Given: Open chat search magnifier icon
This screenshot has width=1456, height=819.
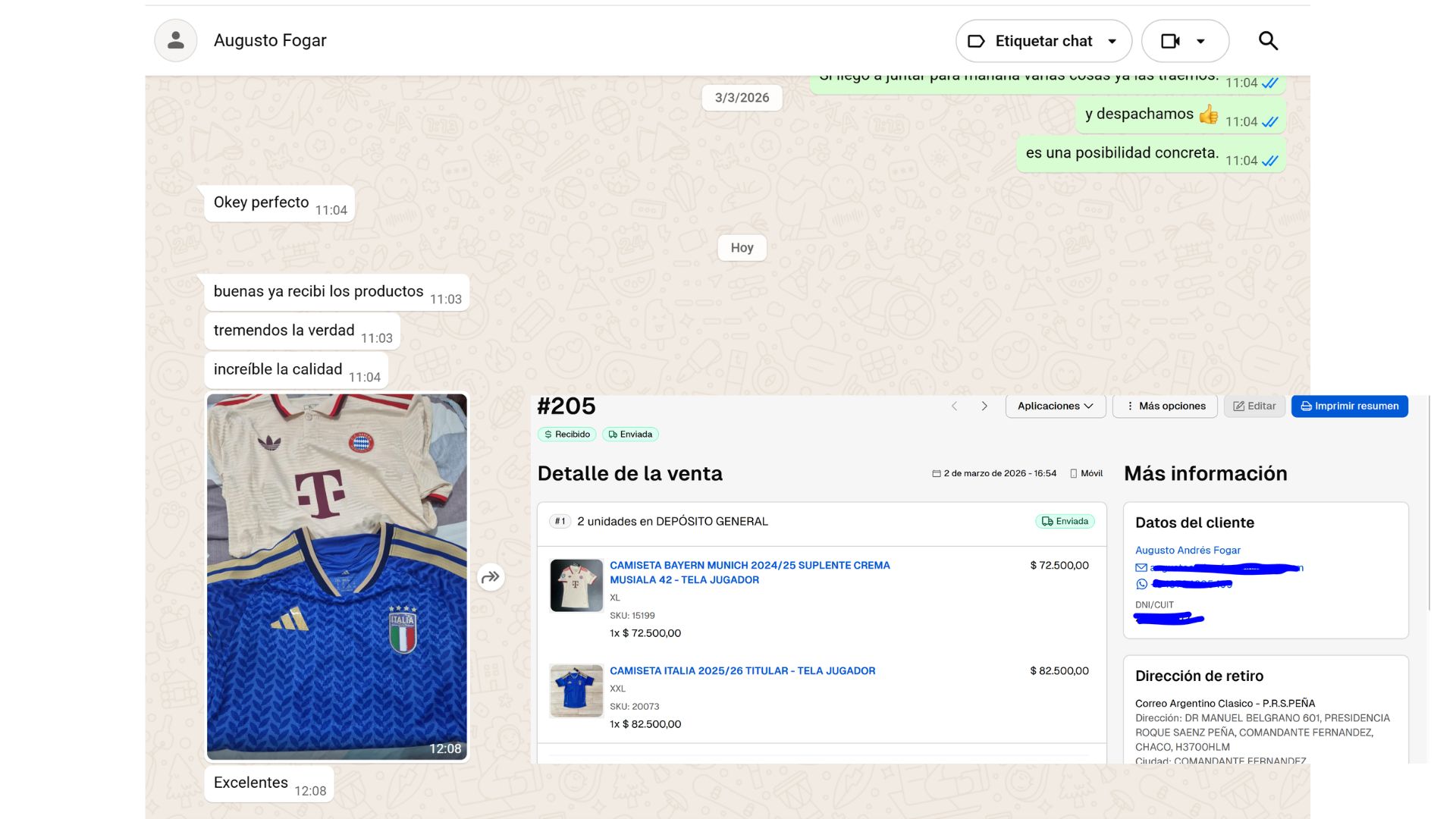Looking at the screenshot, I should coord(1268,41).
